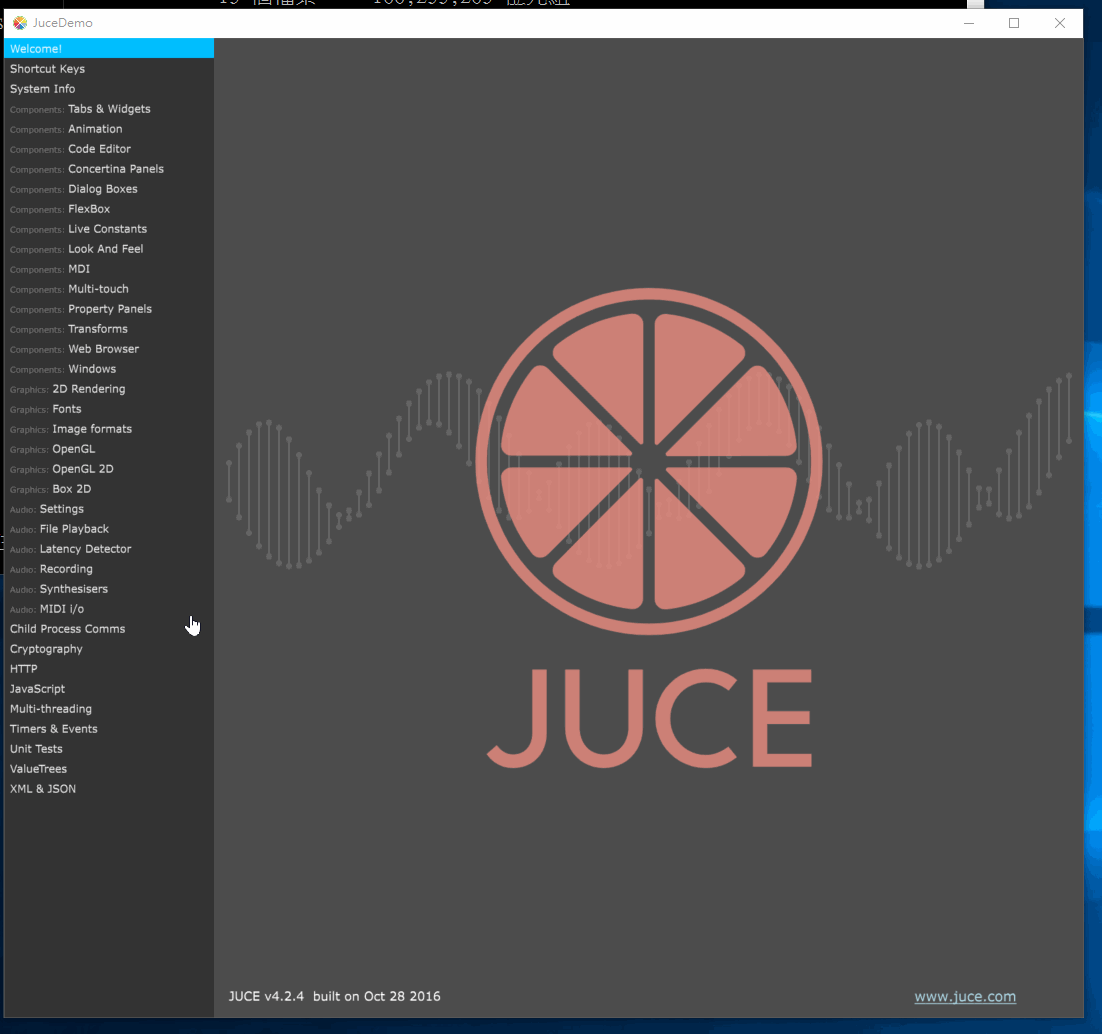The width and height of the screenshot is (1102, 1034).
Task: Select XML & JSON demo row
Action: [109, 789]
